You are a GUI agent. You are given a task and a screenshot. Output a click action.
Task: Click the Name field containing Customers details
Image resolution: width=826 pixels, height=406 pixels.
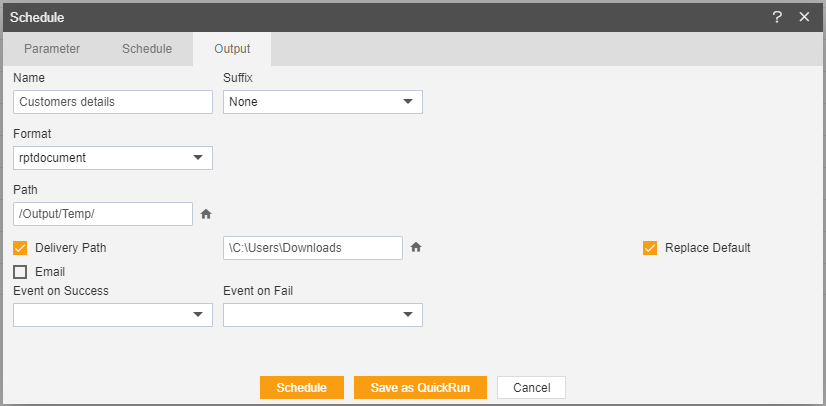tap(113, 102)
